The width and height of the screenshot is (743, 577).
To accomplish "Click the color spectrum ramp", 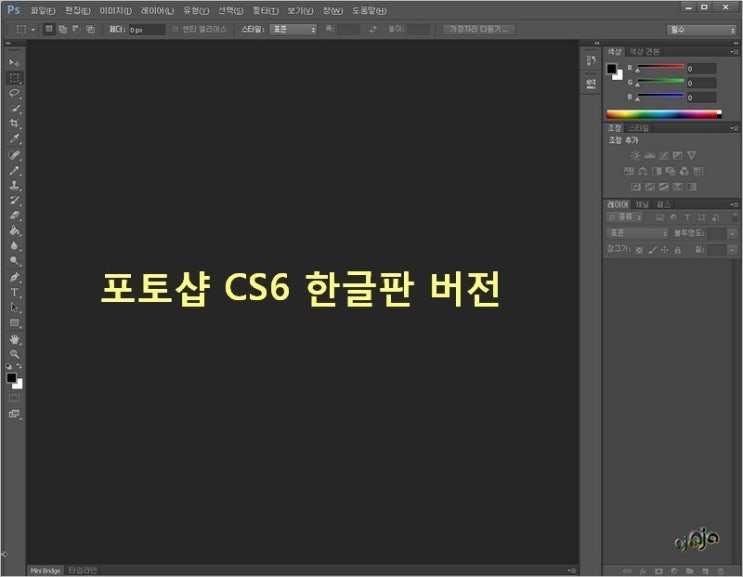I will (x=664, y=114).
